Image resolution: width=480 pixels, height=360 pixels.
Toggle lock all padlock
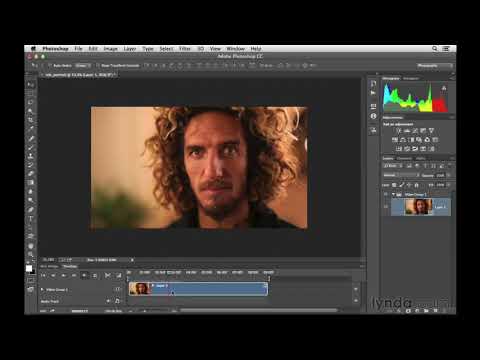[416, 185]
